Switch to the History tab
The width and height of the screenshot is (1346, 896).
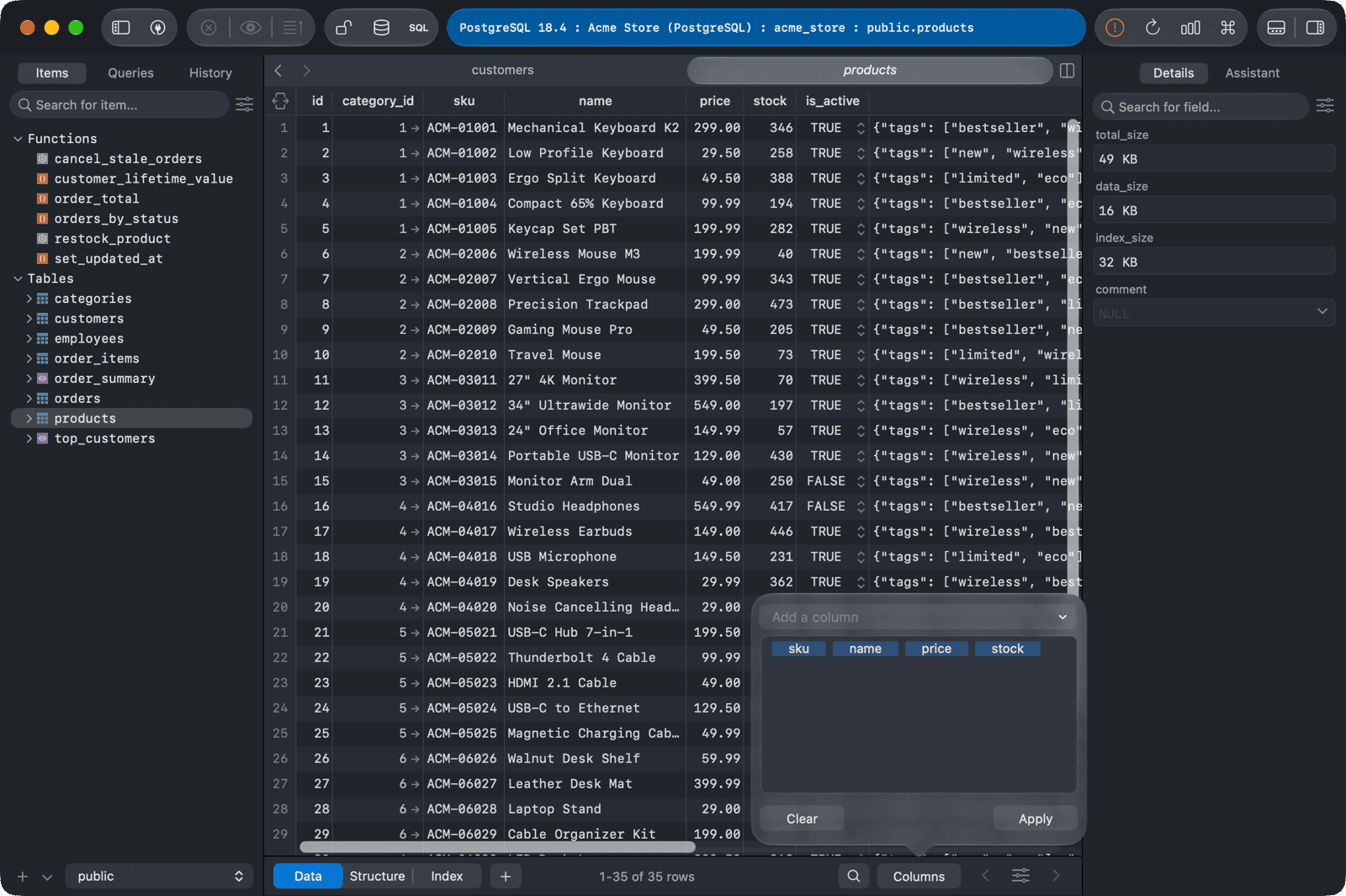pos(210,73)
